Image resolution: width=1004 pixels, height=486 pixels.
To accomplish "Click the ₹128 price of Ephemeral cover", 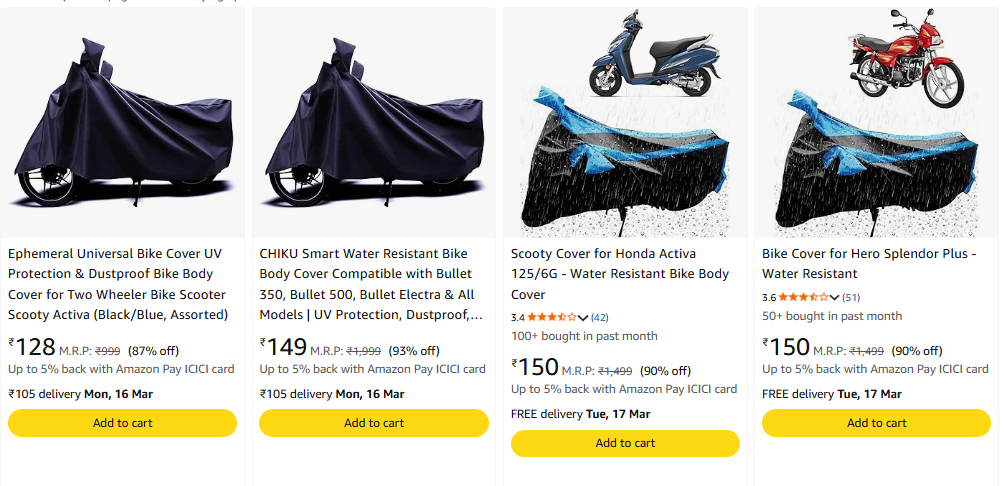I will (x=34, y=348).
